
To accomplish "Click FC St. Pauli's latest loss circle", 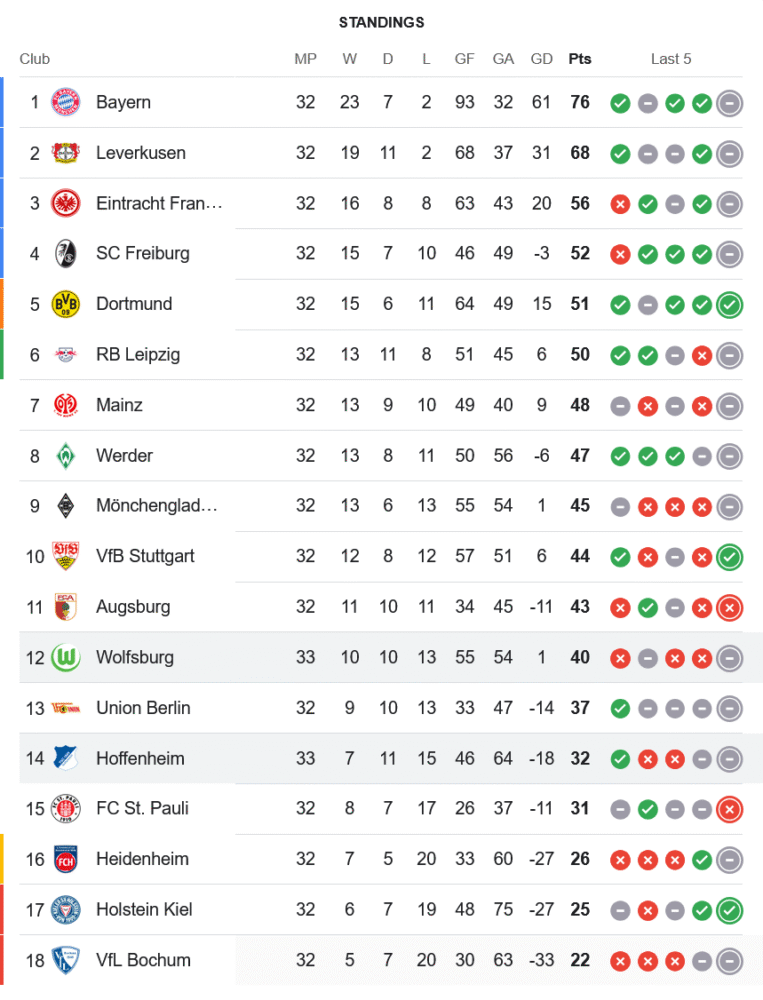I will click(x=729, y=809).
